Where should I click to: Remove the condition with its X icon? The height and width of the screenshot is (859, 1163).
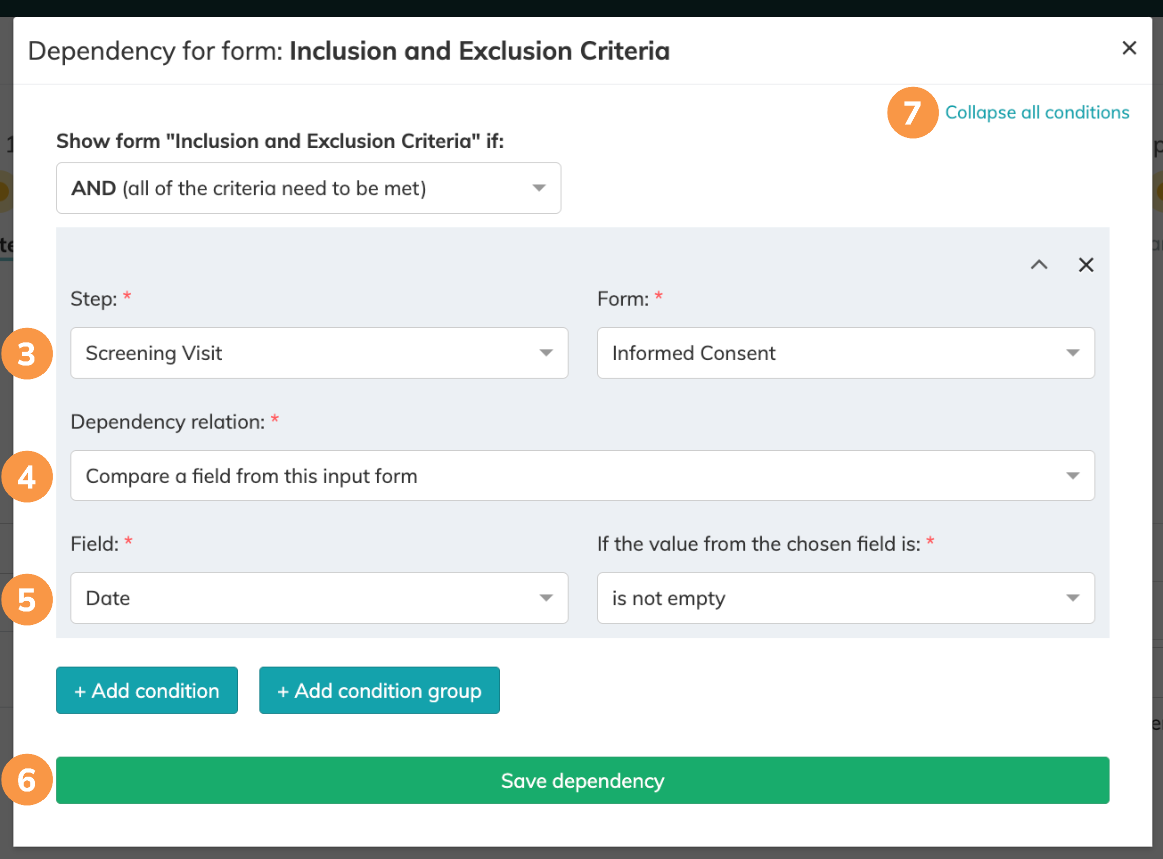click(x=1086, y=265)
